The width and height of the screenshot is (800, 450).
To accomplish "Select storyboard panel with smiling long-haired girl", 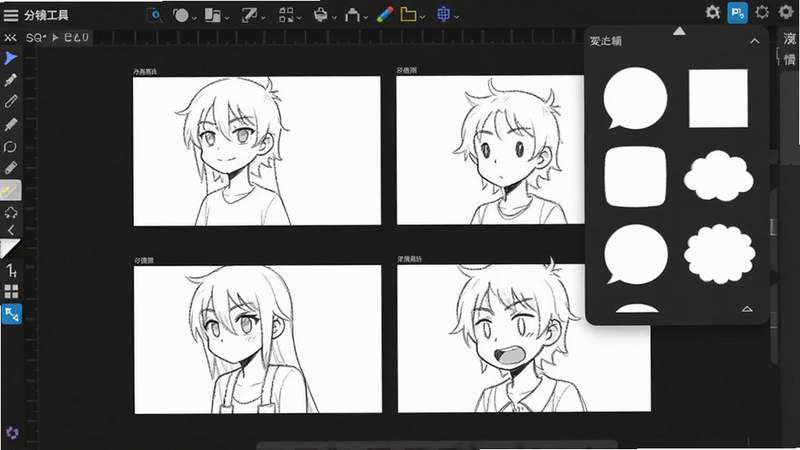I will (257, 151).
